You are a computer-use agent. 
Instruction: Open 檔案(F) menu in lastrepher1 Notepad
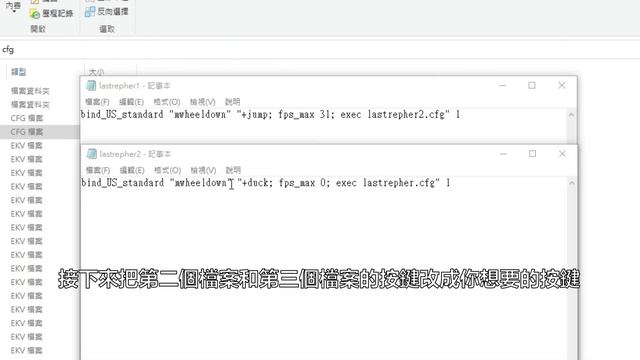tap(97, 102)
